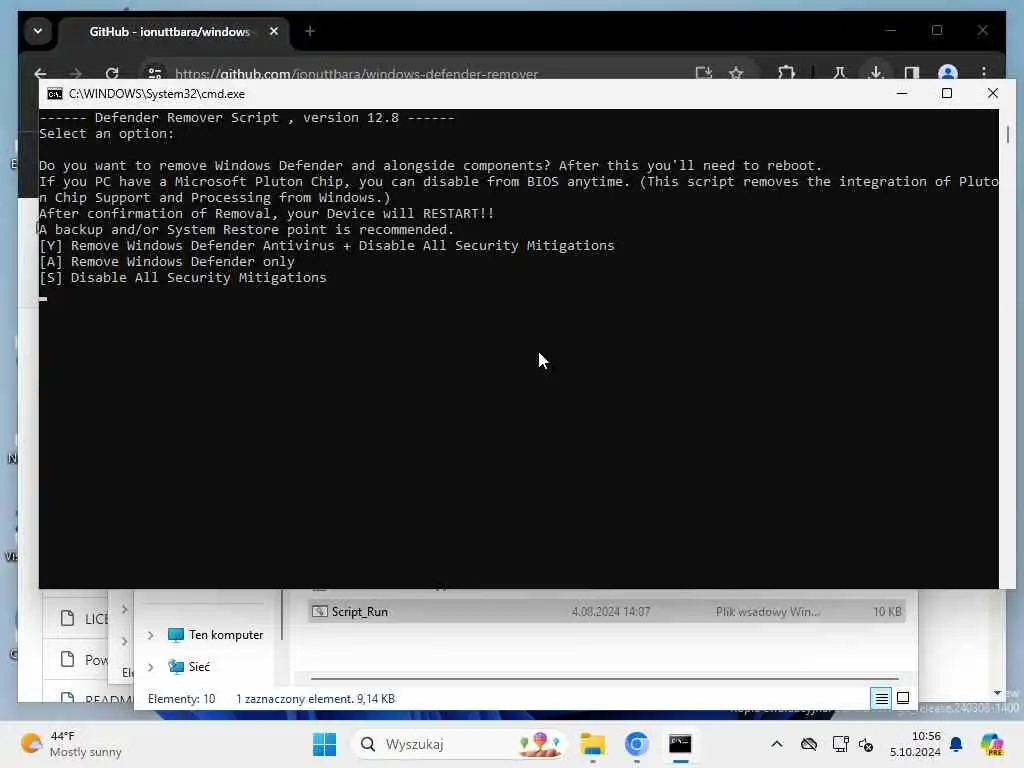Open Chrome Labs flask icon
Viewport: 1024px width, 768px height.
(x=839, y=73)
